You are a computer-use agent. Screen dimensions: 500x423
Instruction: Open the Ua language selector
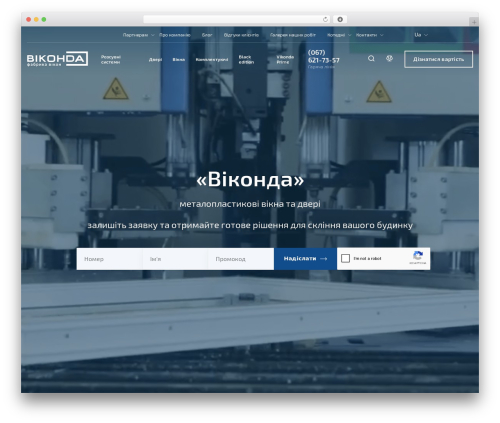[x=421, y=35]
